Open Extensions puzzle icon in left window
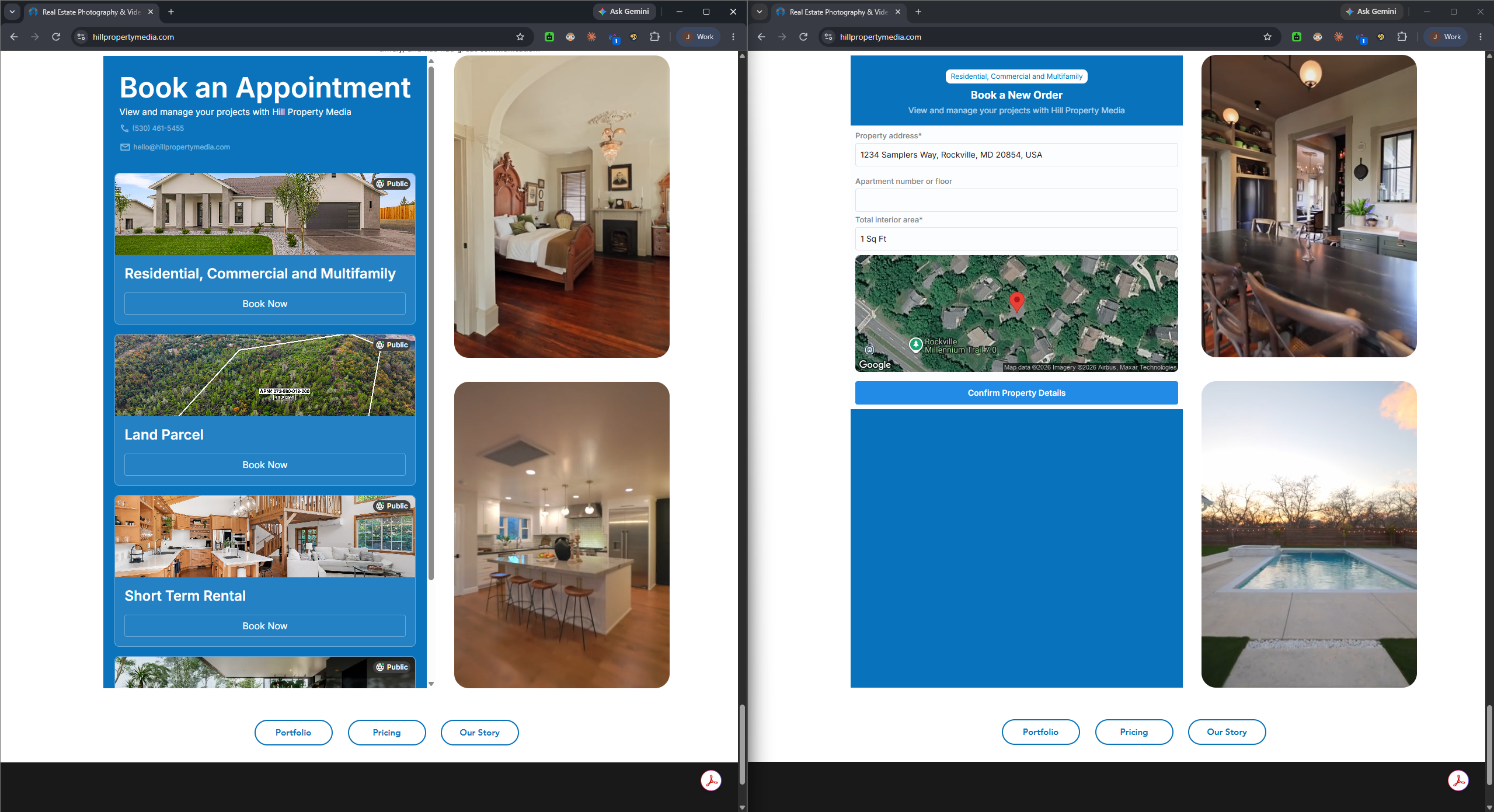 [x=654, y=37]
